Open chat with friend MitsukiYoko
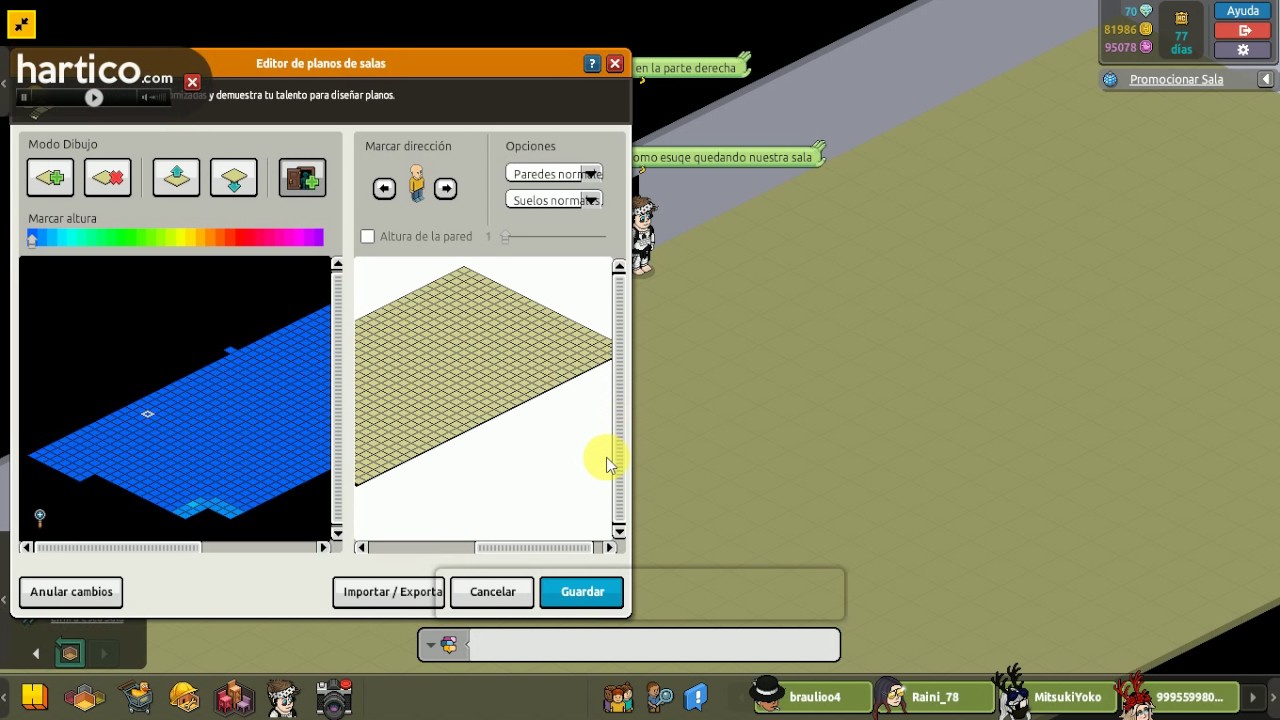Viewport: 1280px width, 720px height. [1054, 697]
